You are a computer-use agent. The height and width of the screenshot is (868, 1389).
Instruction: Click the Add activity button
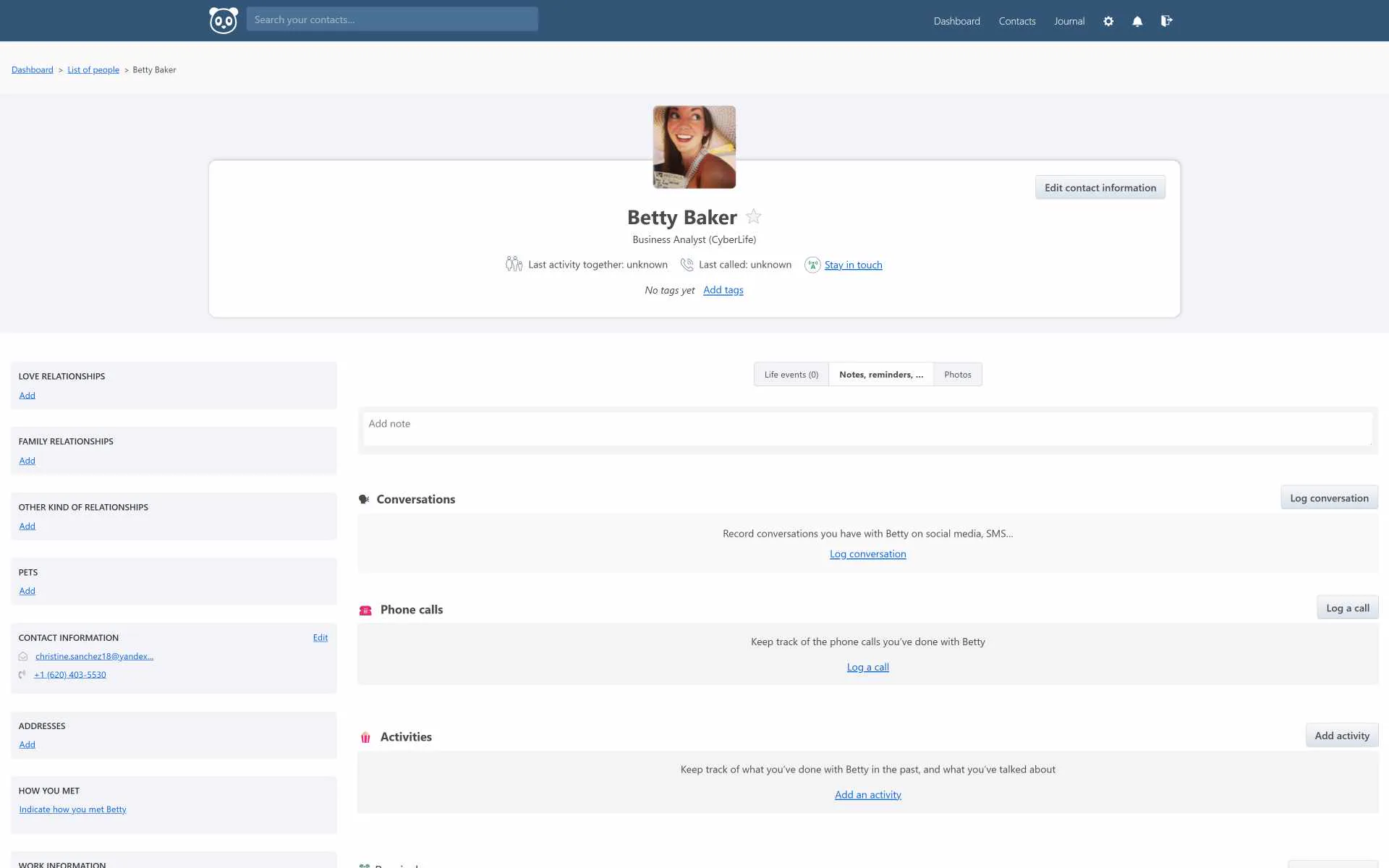1341,736
